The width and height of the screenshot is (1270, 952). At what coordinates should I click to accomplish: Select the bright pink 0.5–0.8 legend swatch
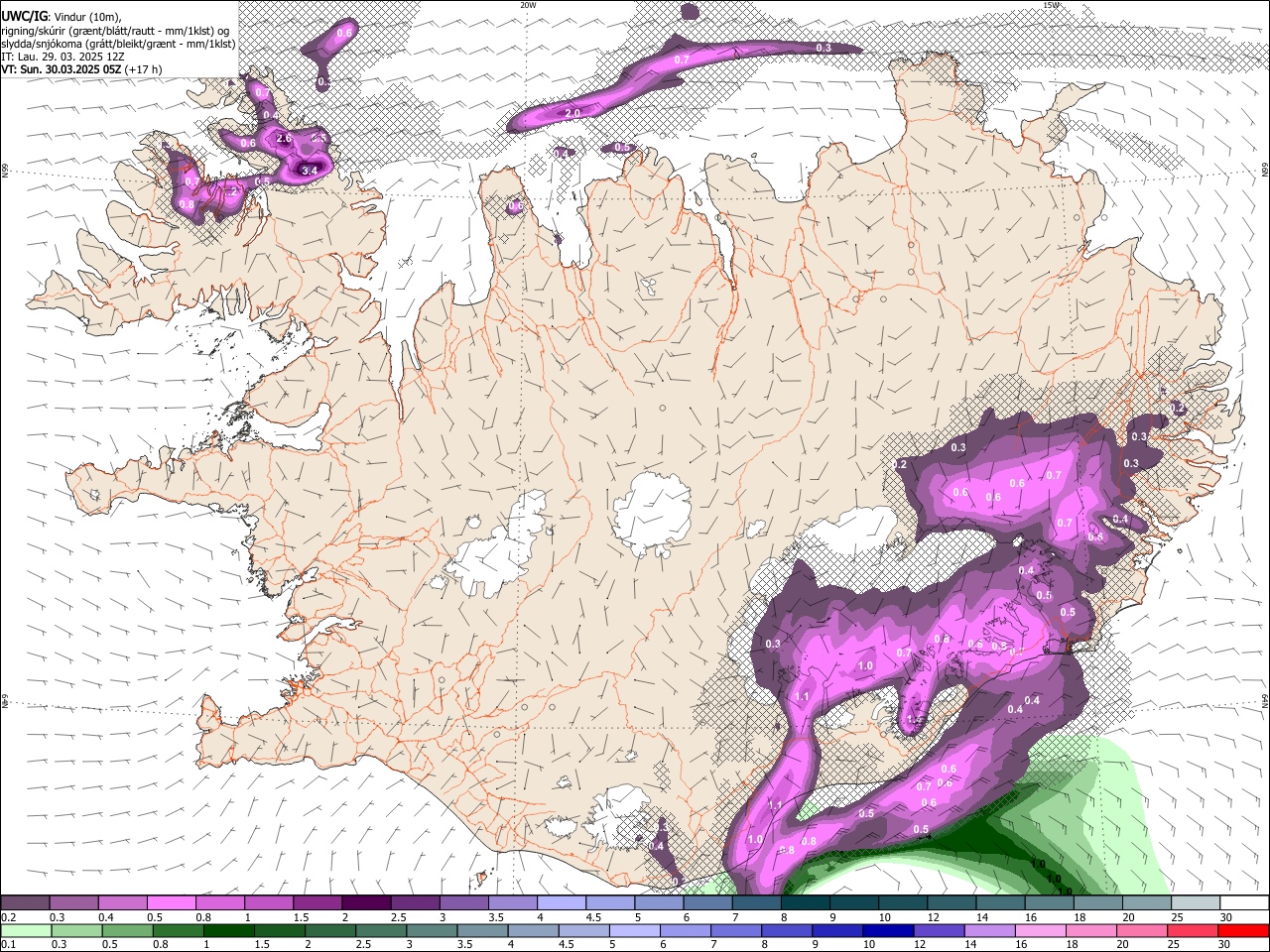tap(171, 902)
